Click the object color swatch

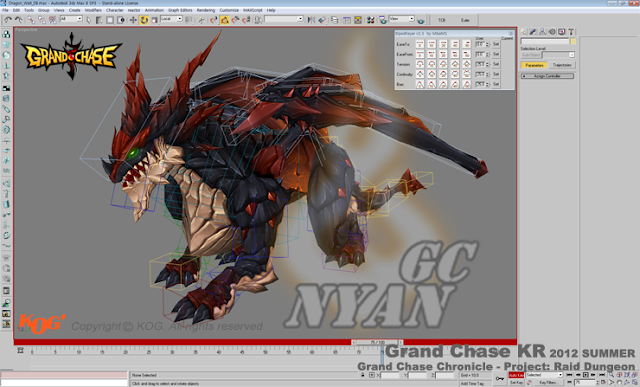click(x=573, y=41)
